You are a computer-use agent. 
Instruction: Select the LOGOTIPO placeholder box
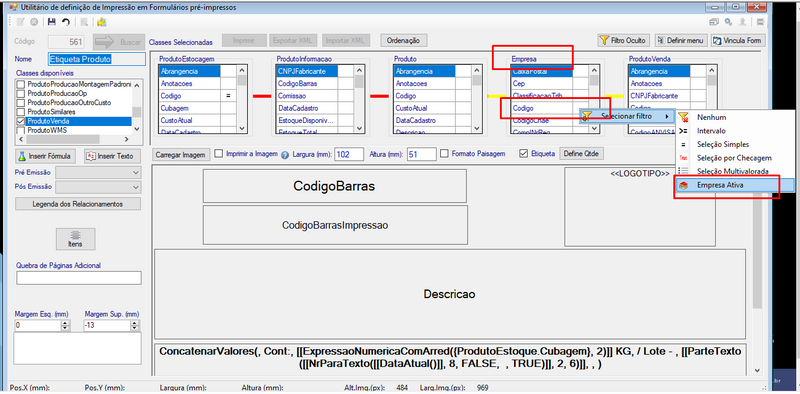coord(640,208)
